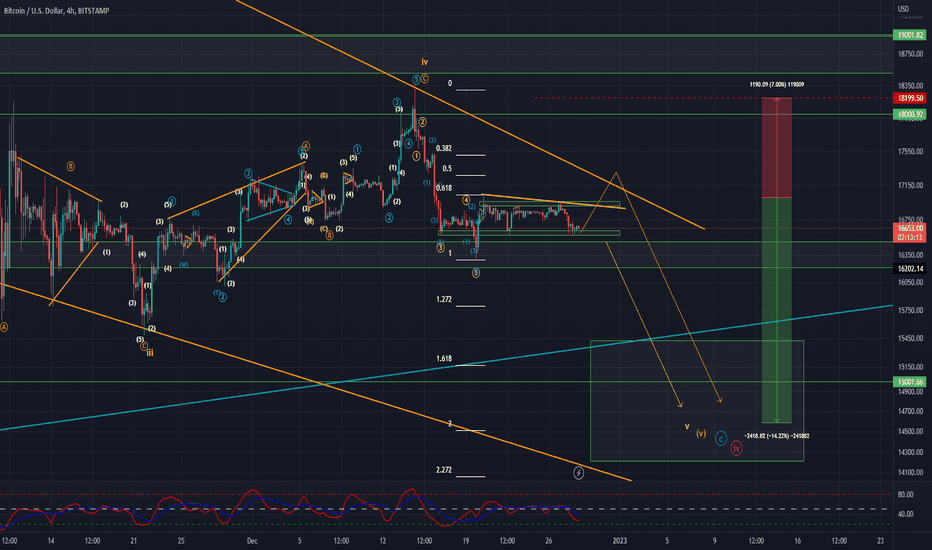The height and width of the screenshot is (550, 932).
Task: Select the orange wave iii label
Action: pyautogui.click(x=150, y=353)
